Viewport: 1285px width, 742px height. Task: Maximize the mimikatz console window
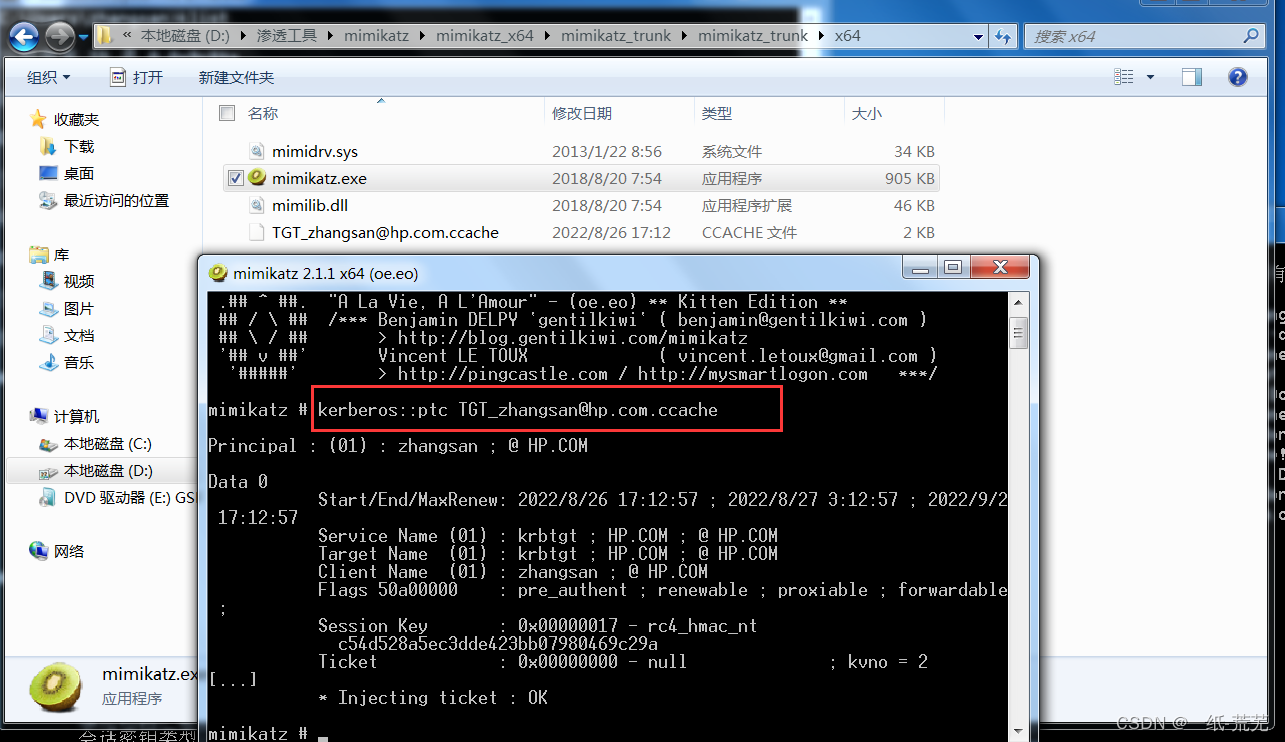point(953,267)
